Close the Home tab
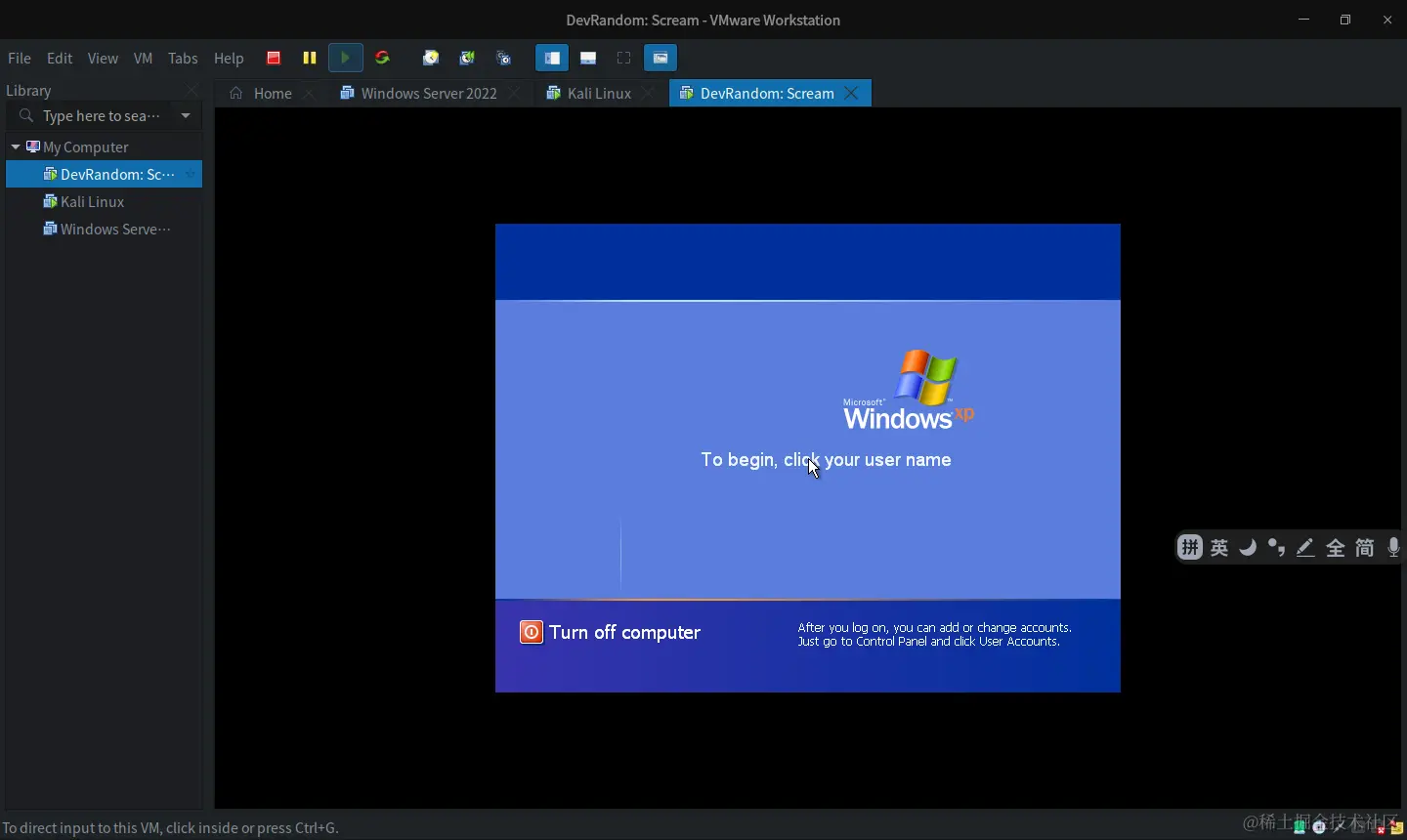The height and width of the screenshot is (840, 1407). (309, 93)
